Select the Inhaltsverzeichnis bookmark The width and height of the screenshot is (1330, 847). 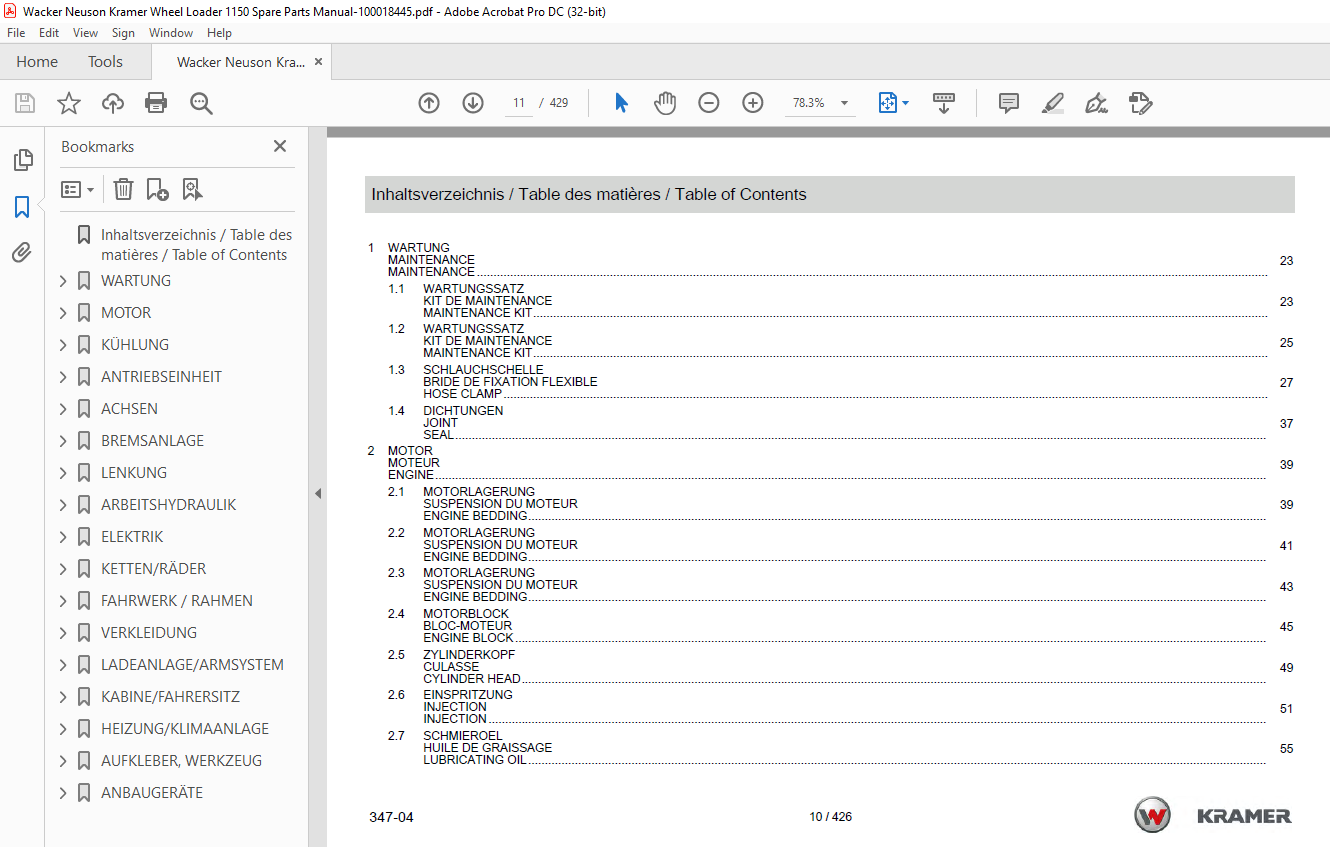196,245
